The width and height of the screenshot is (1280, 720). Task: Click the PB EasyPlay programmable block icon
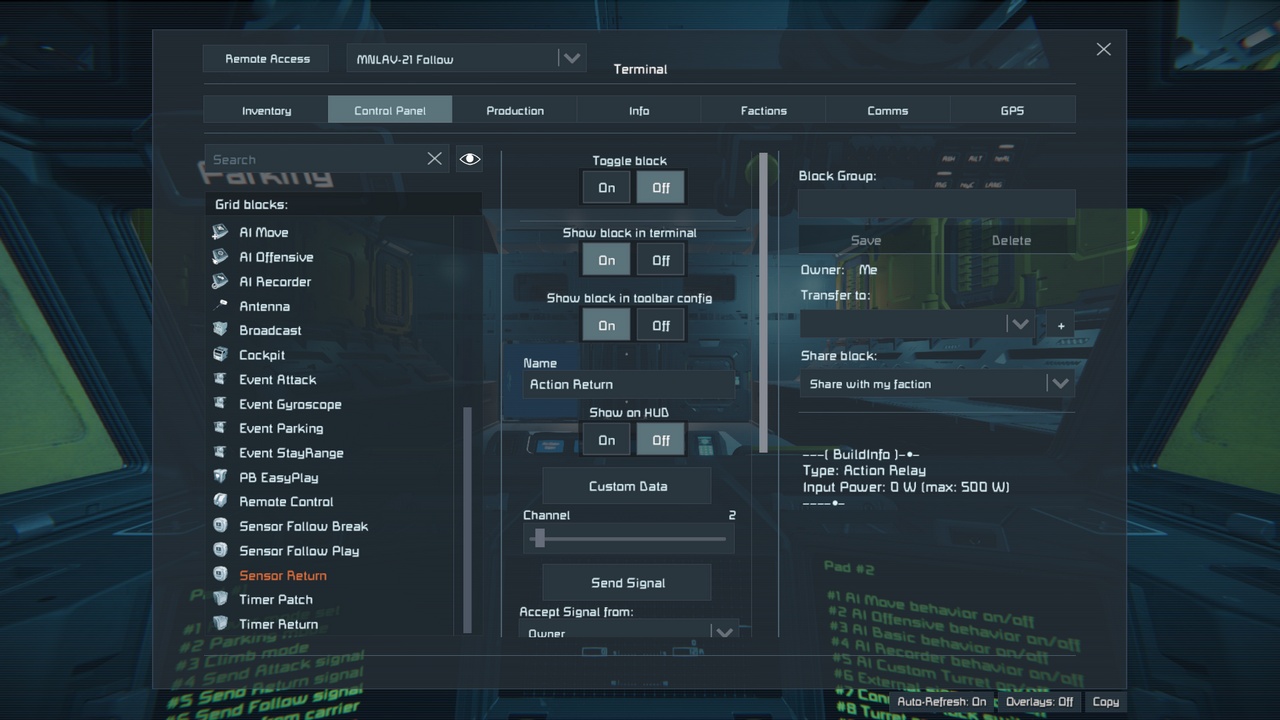click(220, 477)
